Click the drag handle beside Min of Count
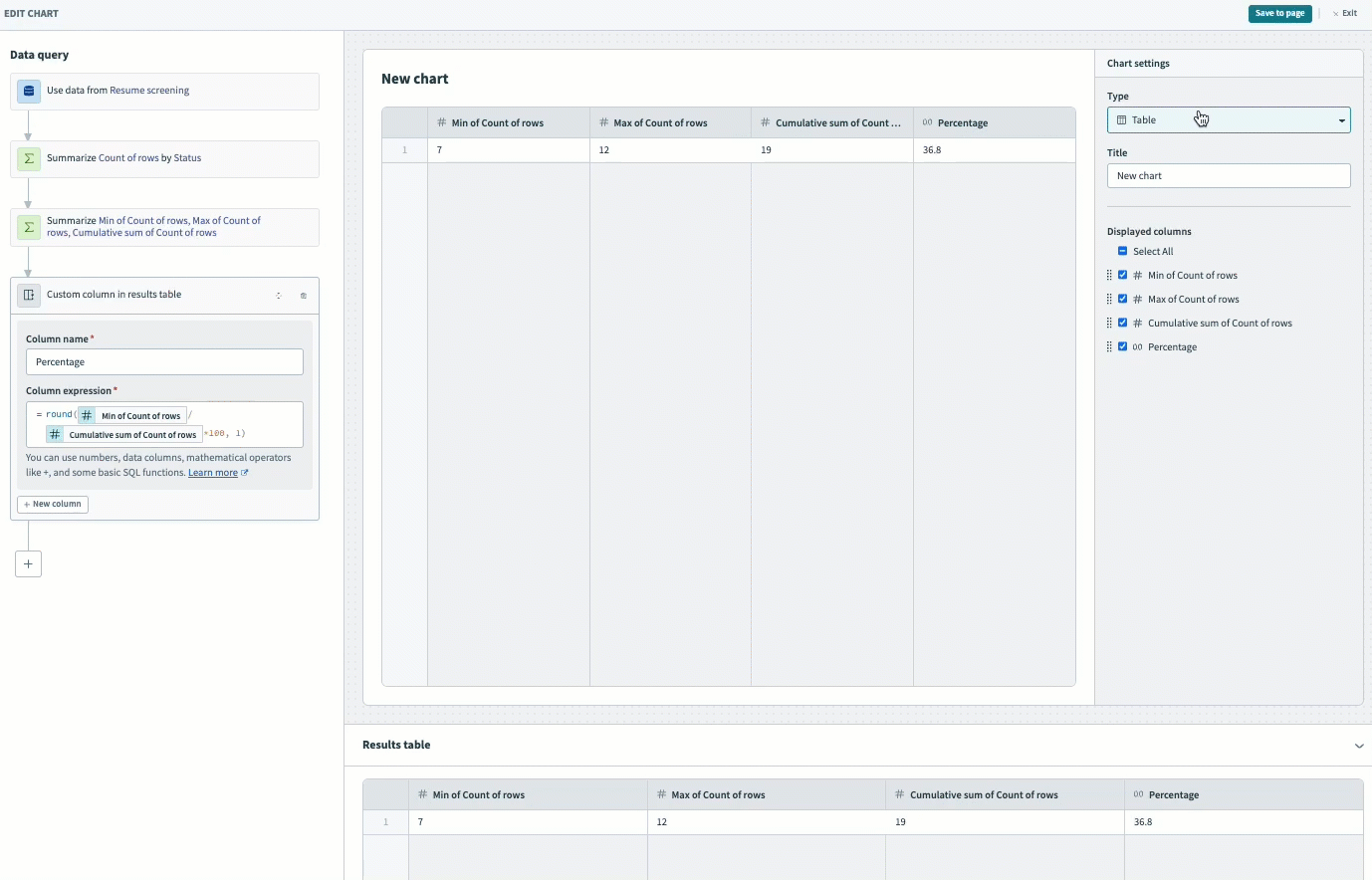Viewport: 1372px width, 880px height. pyautogui.click(x=1109, y=275)
